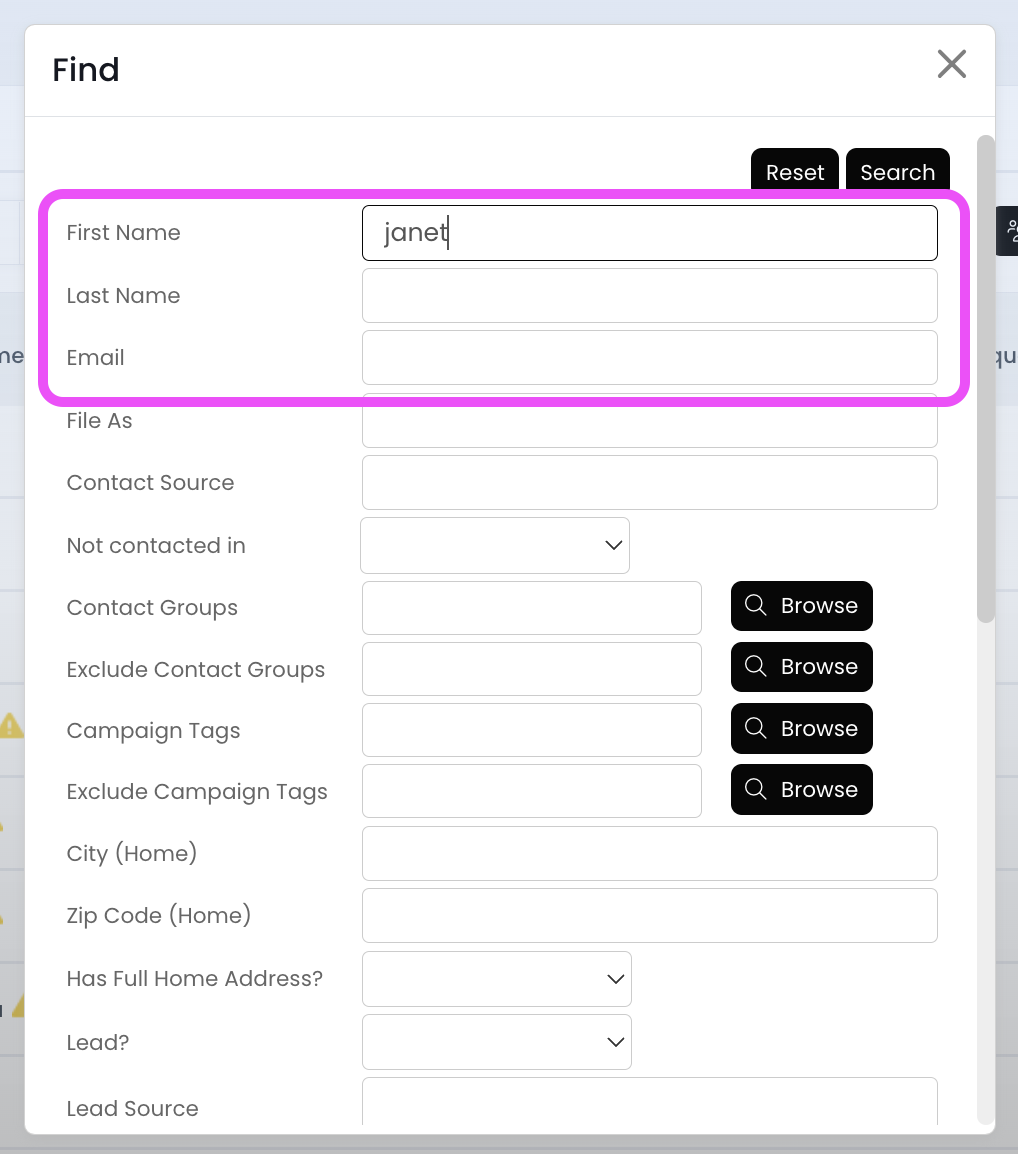Click the dialog's vertical scrollbar
This screenshot has height=1154, width=1018.
coord(986,380)
